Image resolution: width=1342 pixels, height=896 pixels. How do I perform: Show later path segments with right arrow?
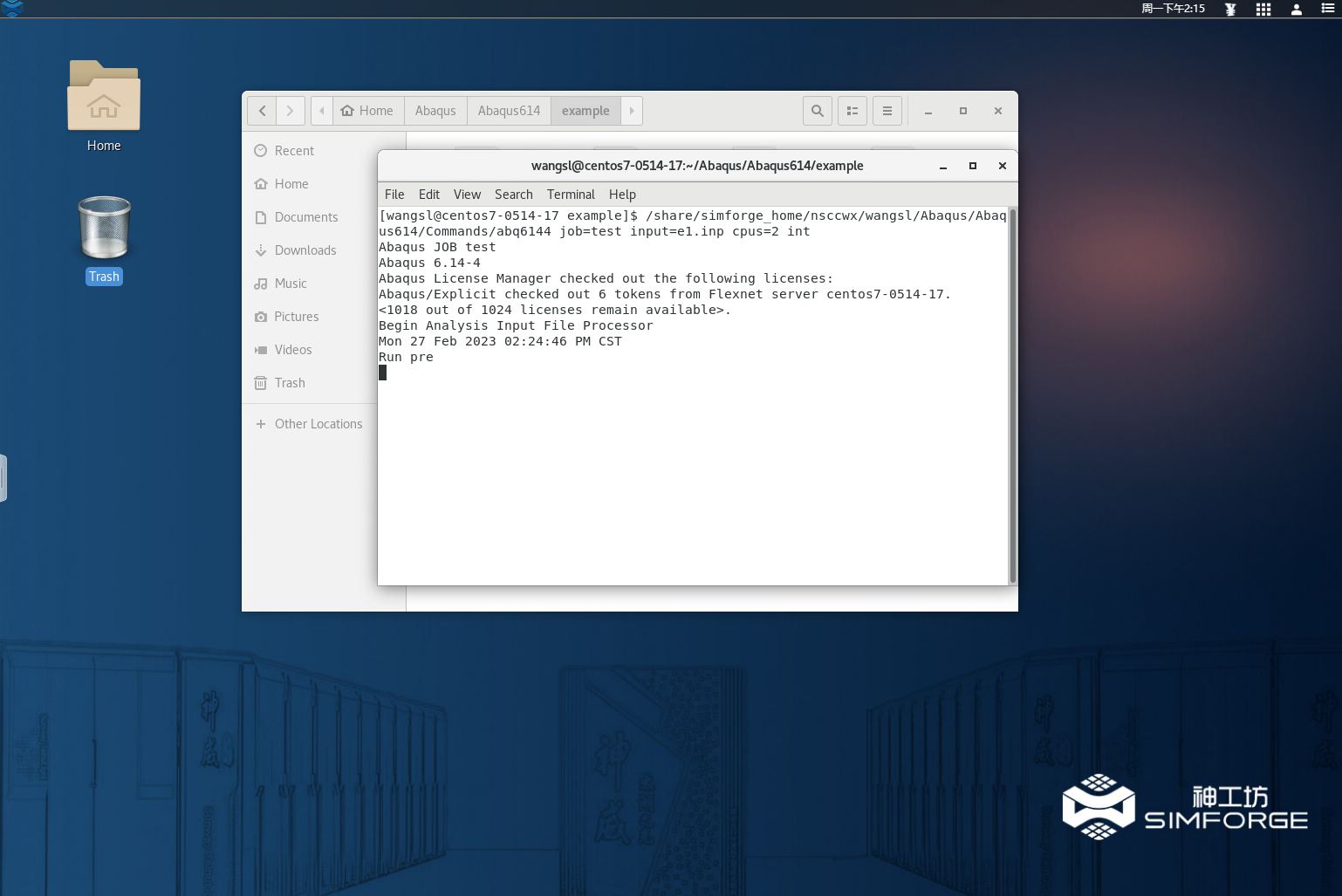point(632,111)
